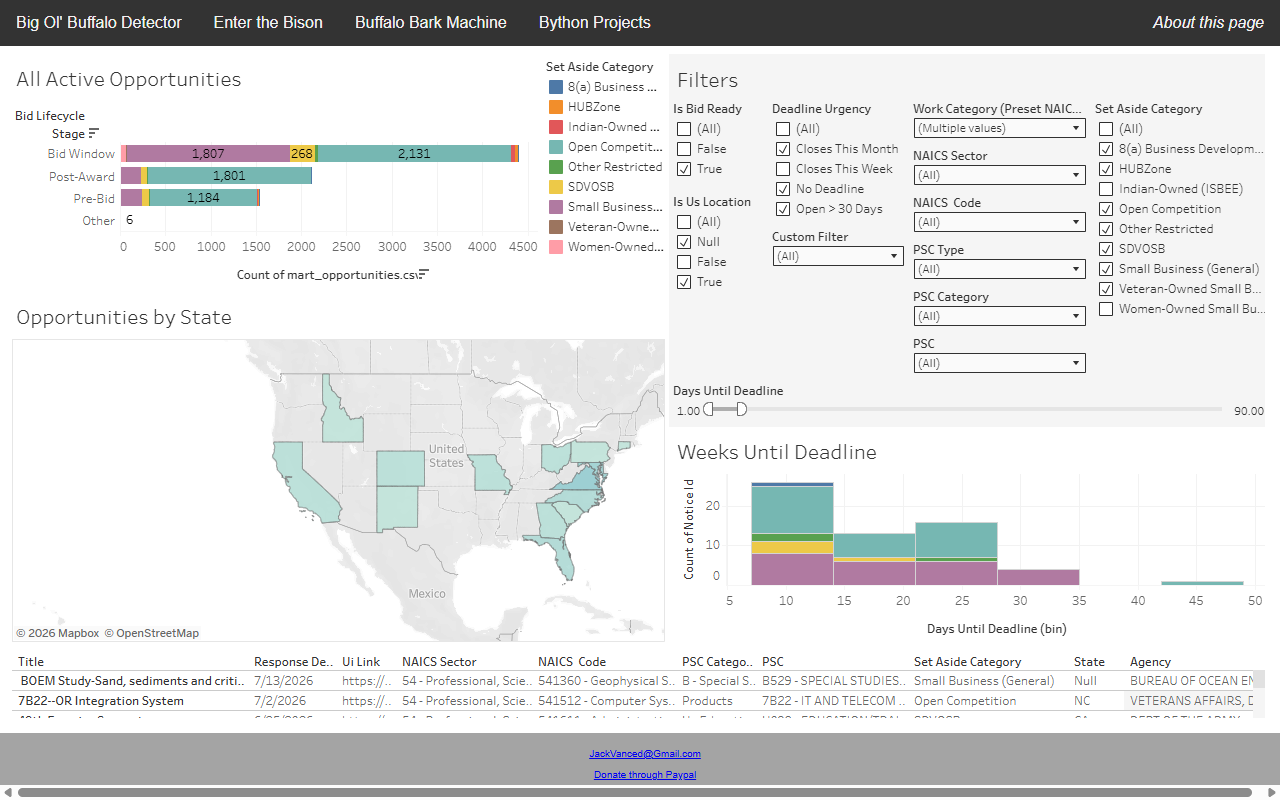Open the PSC Type dropdown
Screen dimensions: 1280x800
click(1000, 269)
